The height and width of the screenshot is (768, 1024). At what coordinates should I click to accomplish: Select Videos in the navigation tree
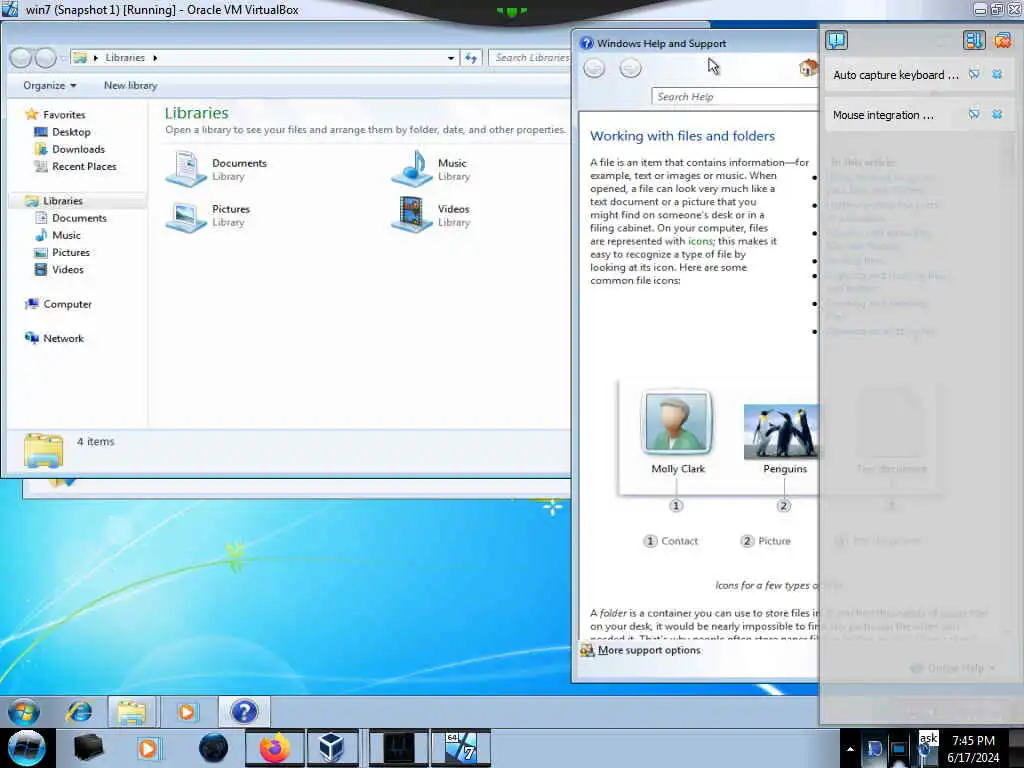coord(67,269)
